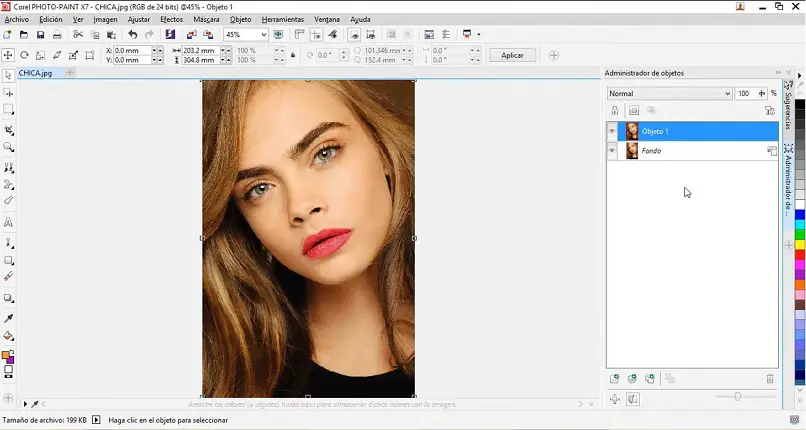Toggle visibility of Fondo layer
This screenshot has width=806, height=430.
(x=613, y=151)
